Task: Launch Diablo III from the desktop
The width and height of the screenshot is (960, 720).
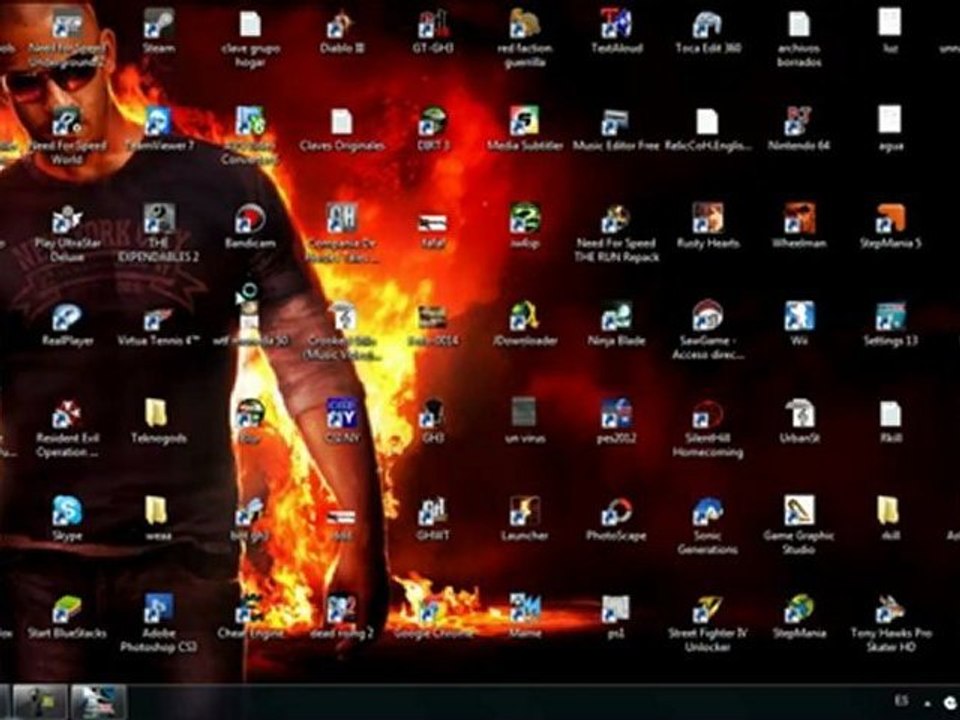Action: [342, 31]
